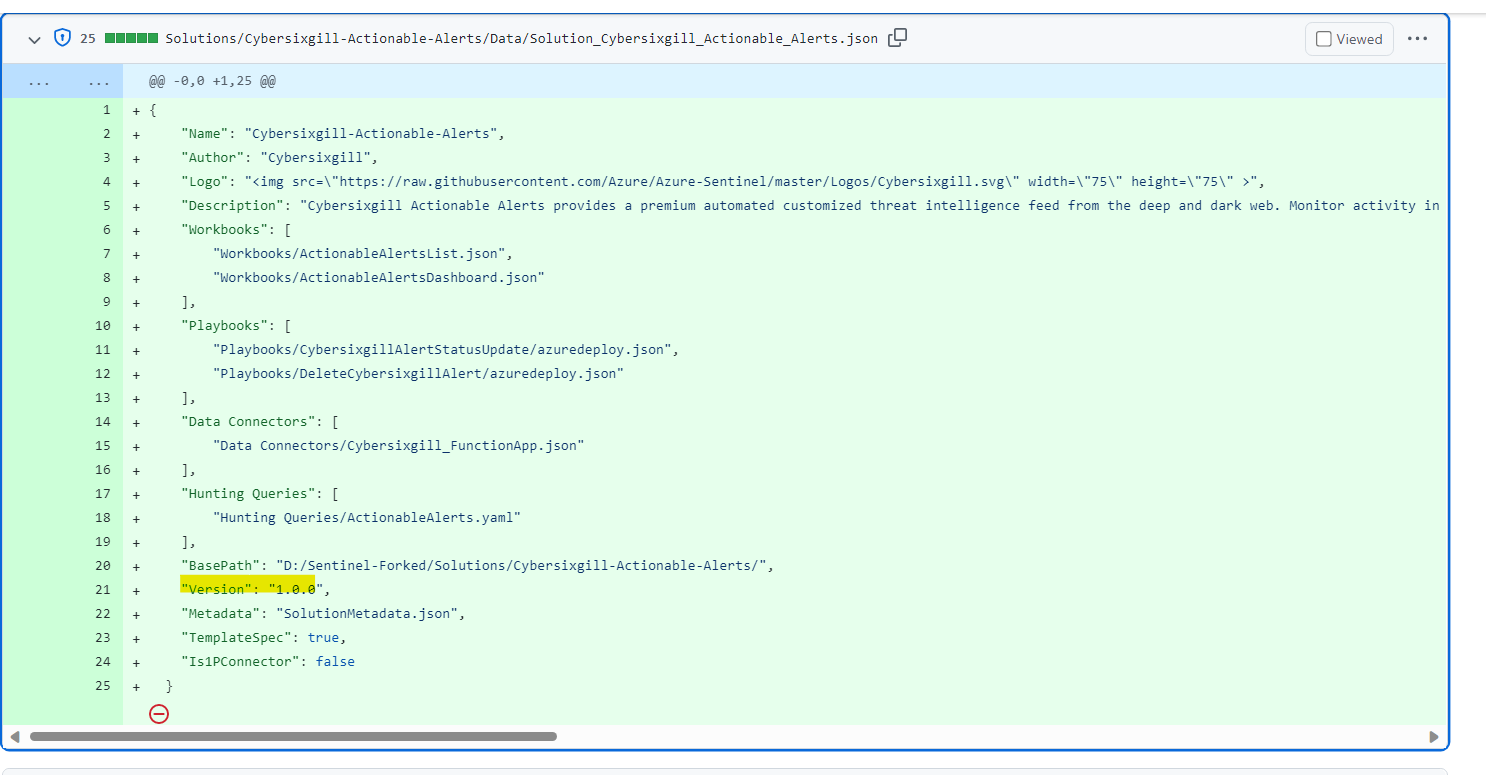Select line number 14
The image size is (1486, 775).
pyautogui.click(x=103, y=422)
